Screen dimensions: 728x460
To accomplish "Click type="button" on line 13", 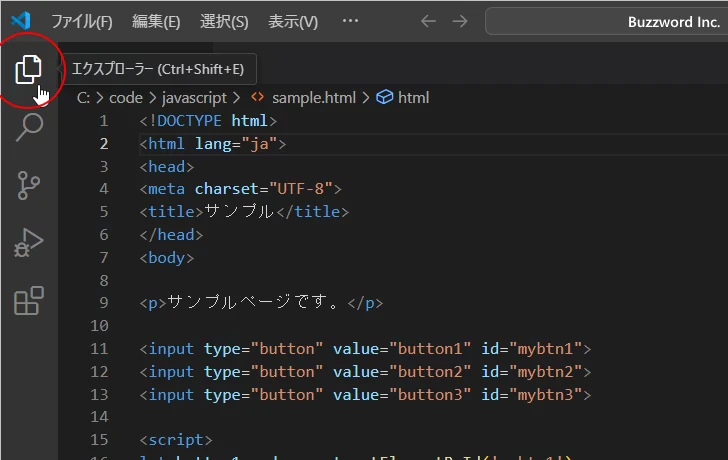I will click(263, 394).
